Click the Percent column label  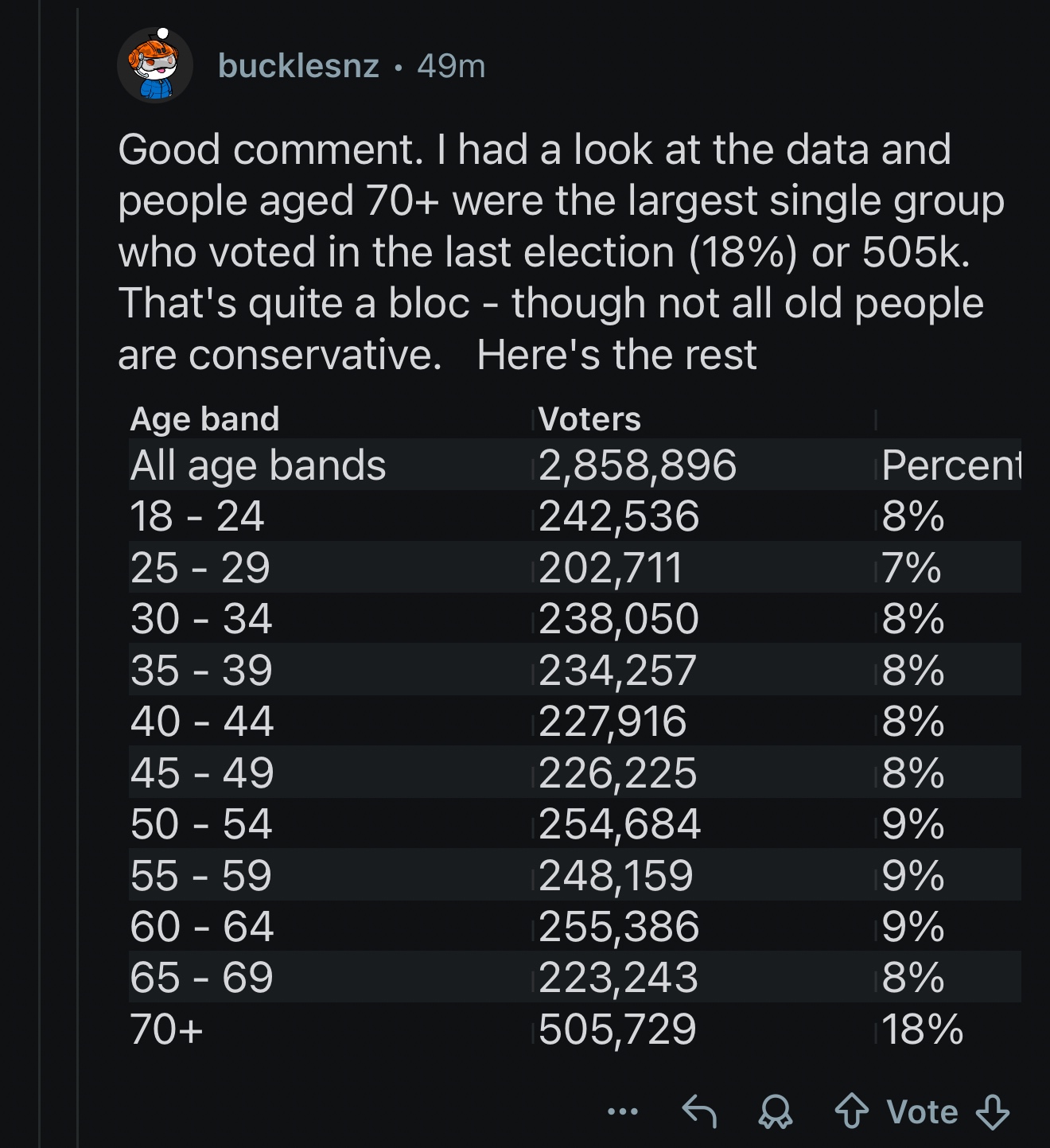(951, 465)
